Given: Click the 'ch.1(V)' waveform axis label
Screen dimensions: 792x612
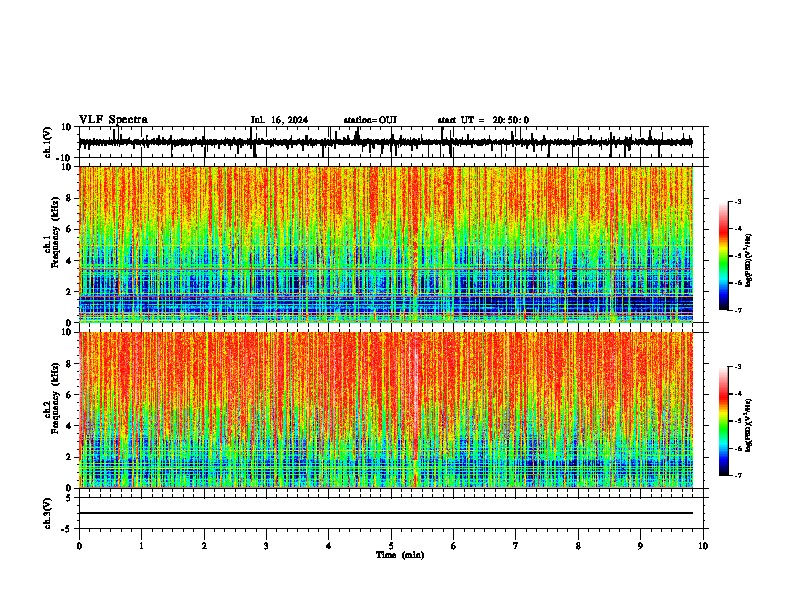Looking at the screenshot, I should click(48, 142).
